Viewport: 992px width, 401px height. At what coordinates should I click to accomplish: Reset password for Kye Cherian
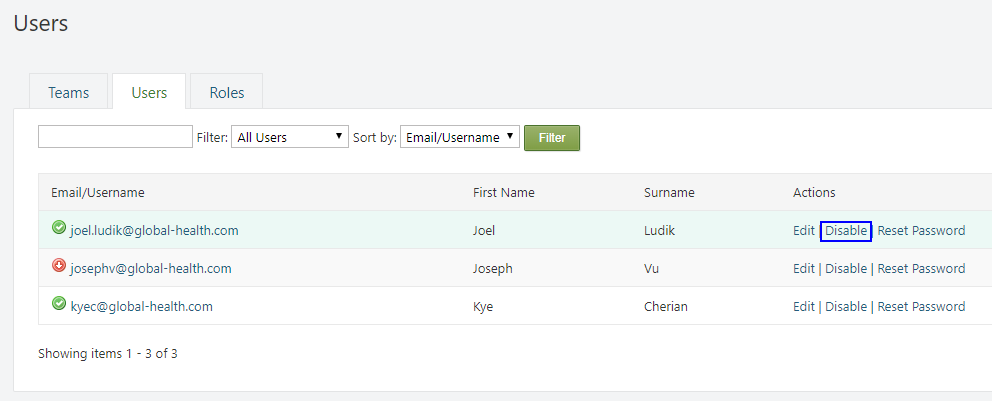[921, 307]
